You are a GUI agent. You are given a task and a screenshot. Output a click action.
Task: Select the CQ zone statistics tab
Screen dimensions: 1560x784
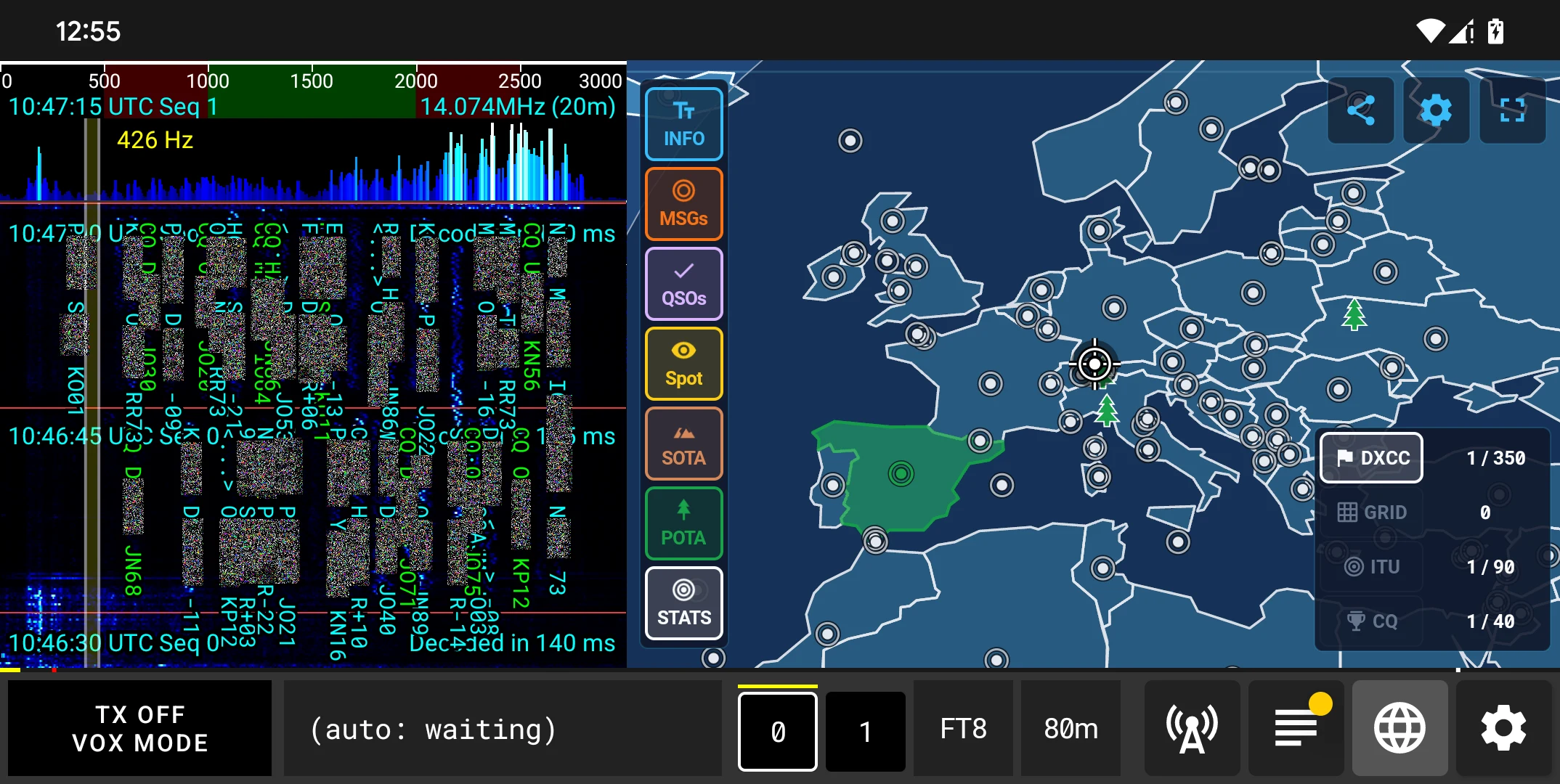click(x=1371, y=621)
